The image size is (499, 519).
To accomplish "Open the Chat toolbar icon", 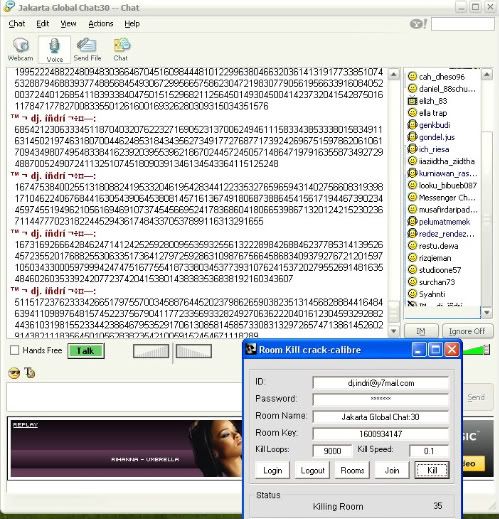I will pyautogui.click(x=121, y=49).
